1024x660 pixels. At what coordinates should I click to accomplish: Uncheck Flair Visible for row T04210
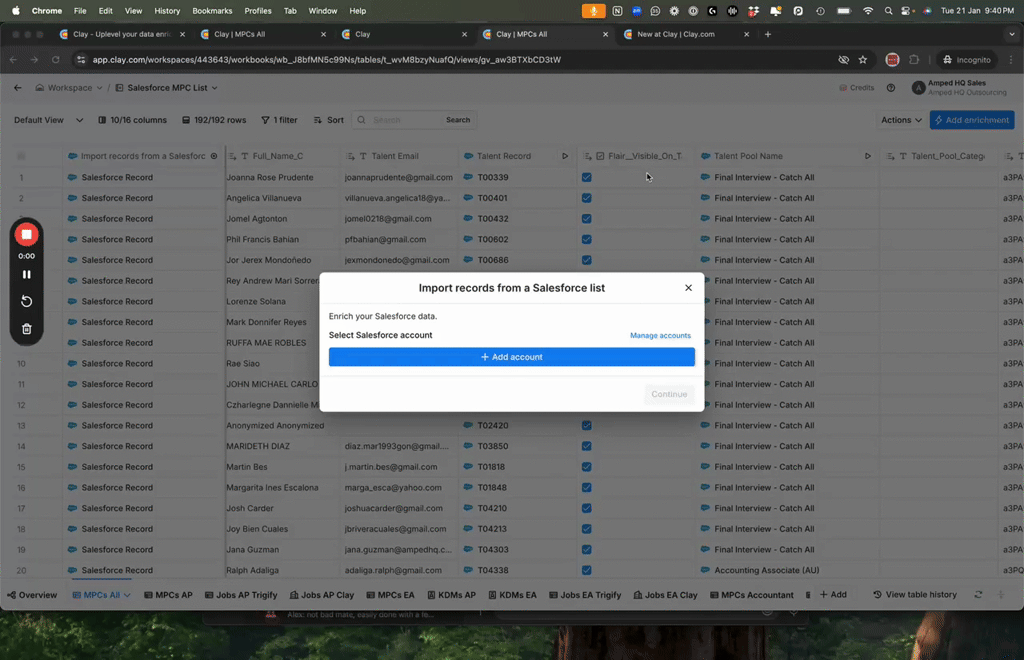(586, 509)
